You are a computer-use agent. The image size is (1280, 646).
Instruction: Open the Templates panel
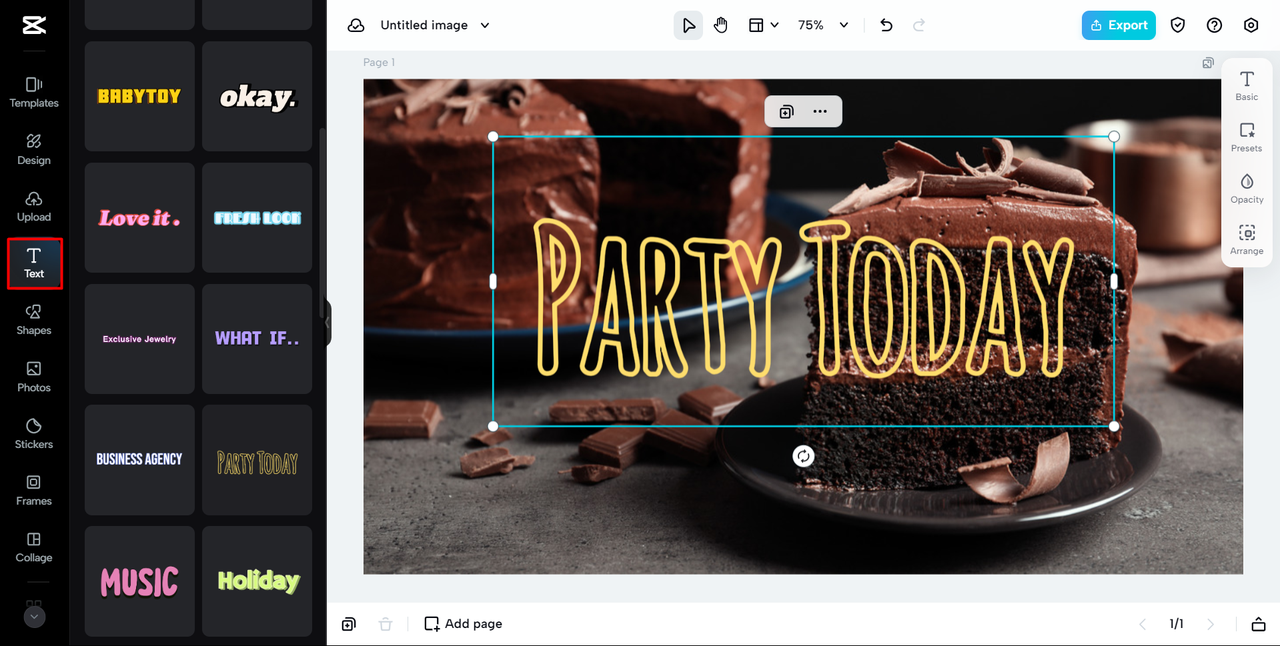34,92
